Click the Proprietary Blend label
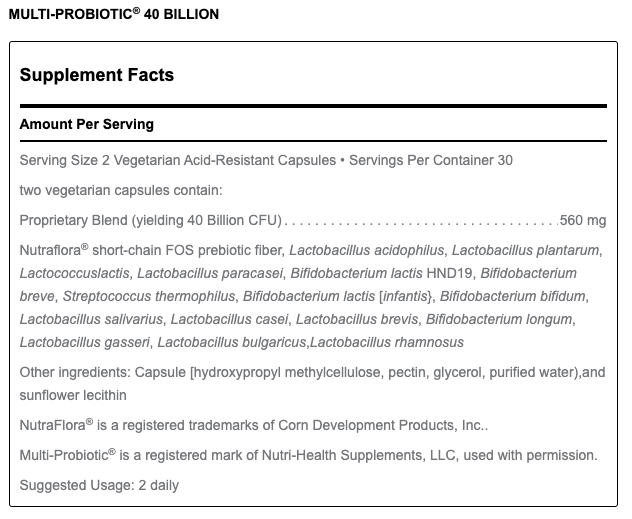The height and width of the screenshot is (519, 632). pos(150,220)
